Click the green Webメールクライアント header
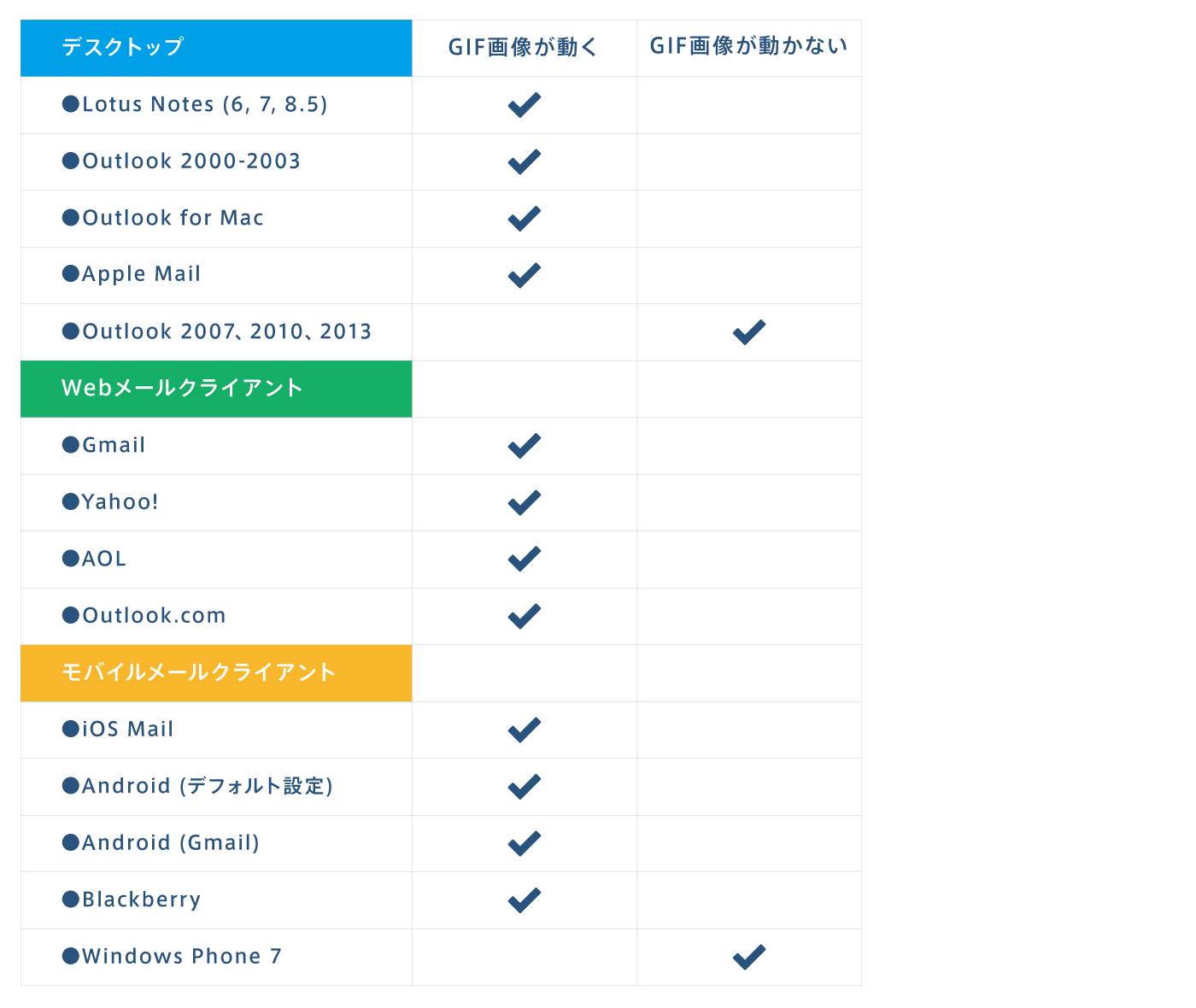The width and height of the screenshot is (1196, 1008). tap(216, 389)
